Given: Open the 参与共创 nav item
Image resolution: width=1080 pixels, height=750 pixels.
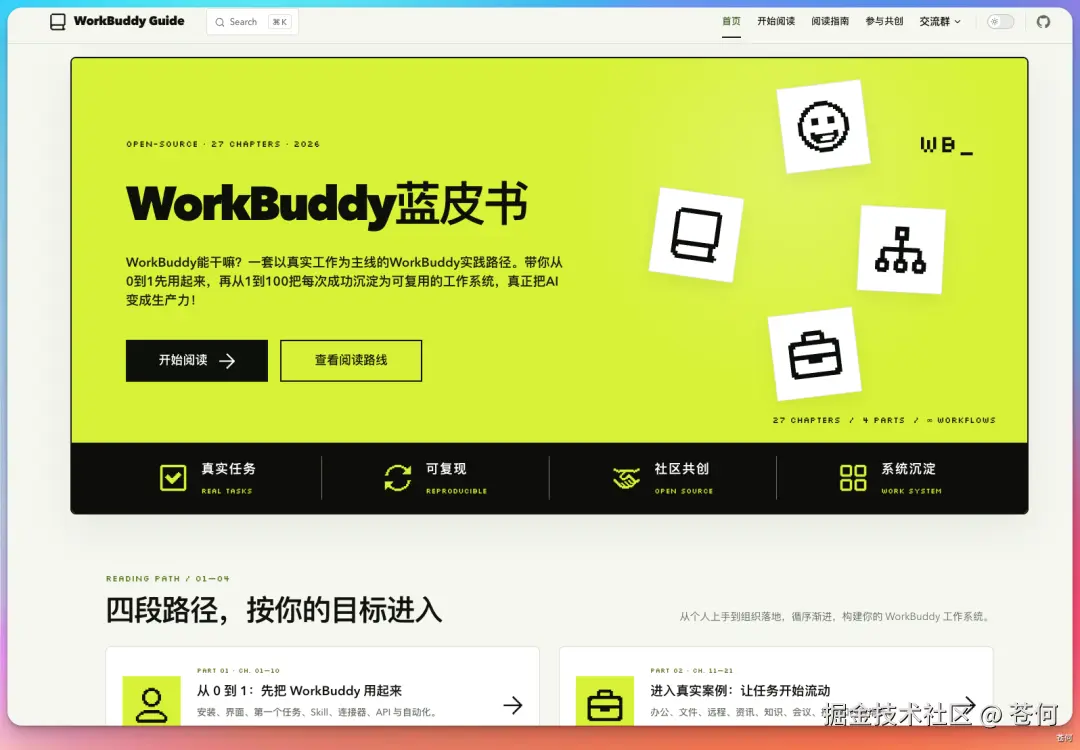Looking at the screenshot, I should (884, 21).
